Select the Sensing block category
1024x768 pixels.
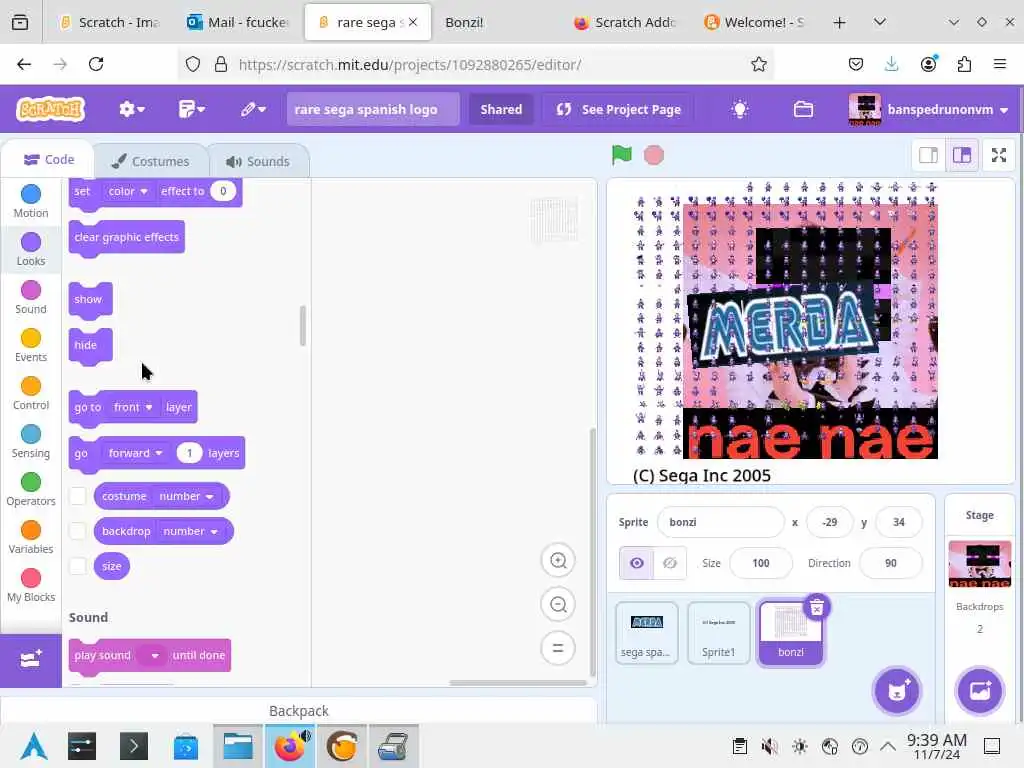coord(31,441)
